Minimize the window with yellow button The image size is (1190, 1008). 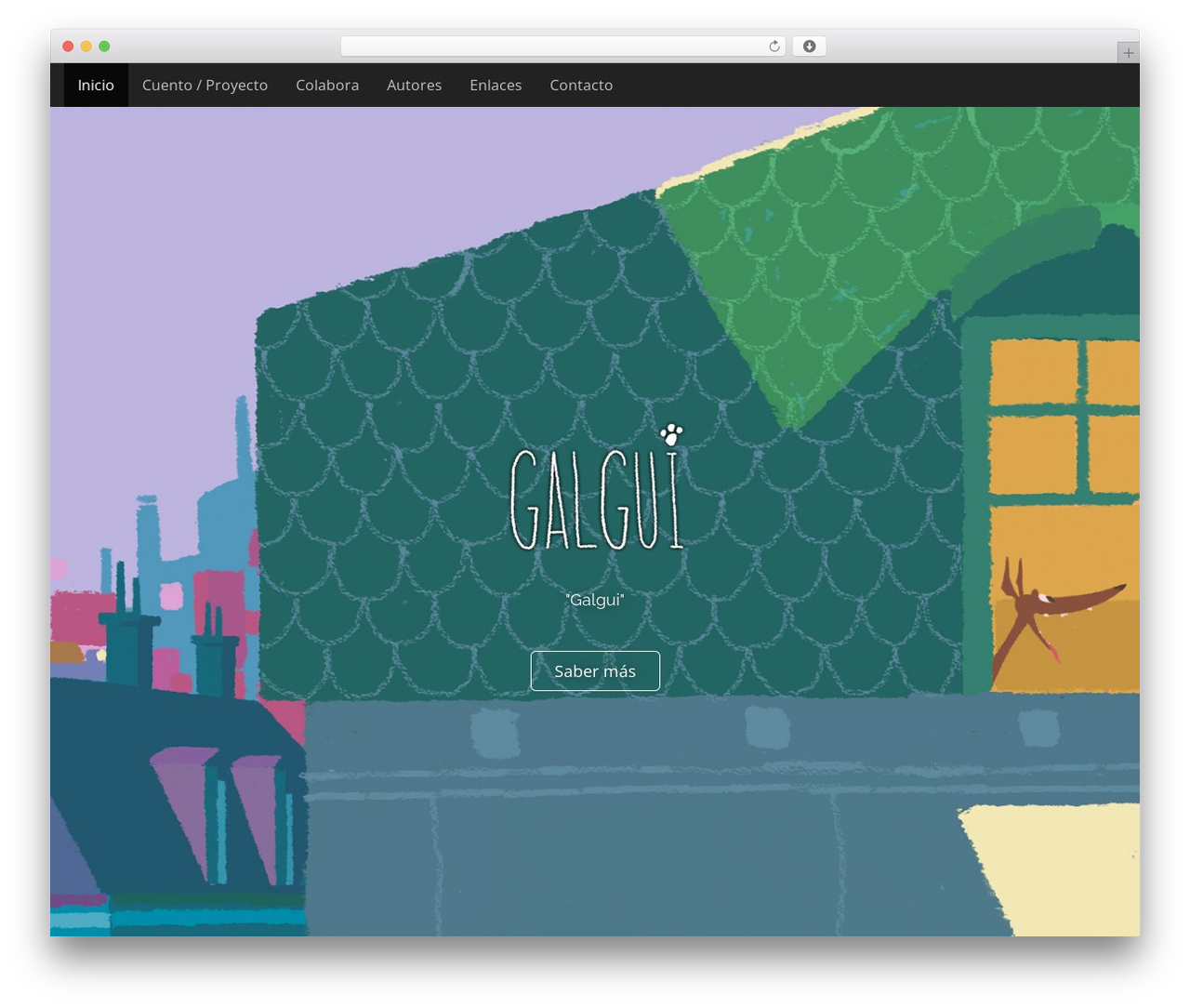[86, 46]
